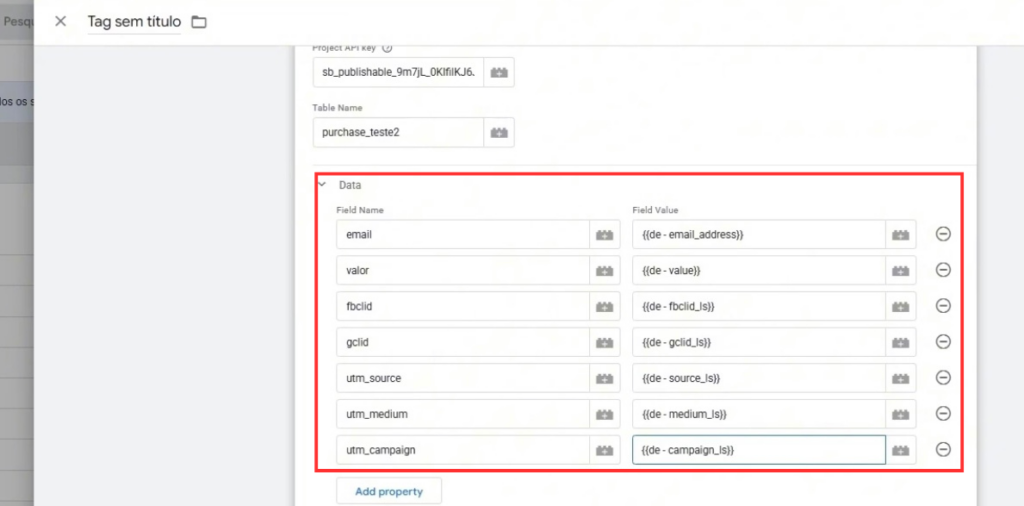Viewport: 1024px width, 506px height.
Task: Edit the tag title 'Tag sem título'
Action: (x=134, y=22)
